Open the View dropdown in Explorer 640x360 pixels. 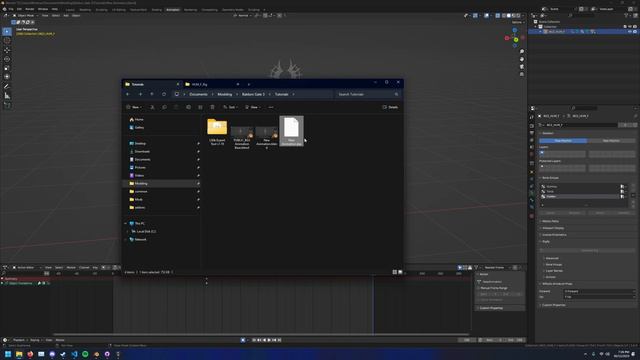(253, 107)
